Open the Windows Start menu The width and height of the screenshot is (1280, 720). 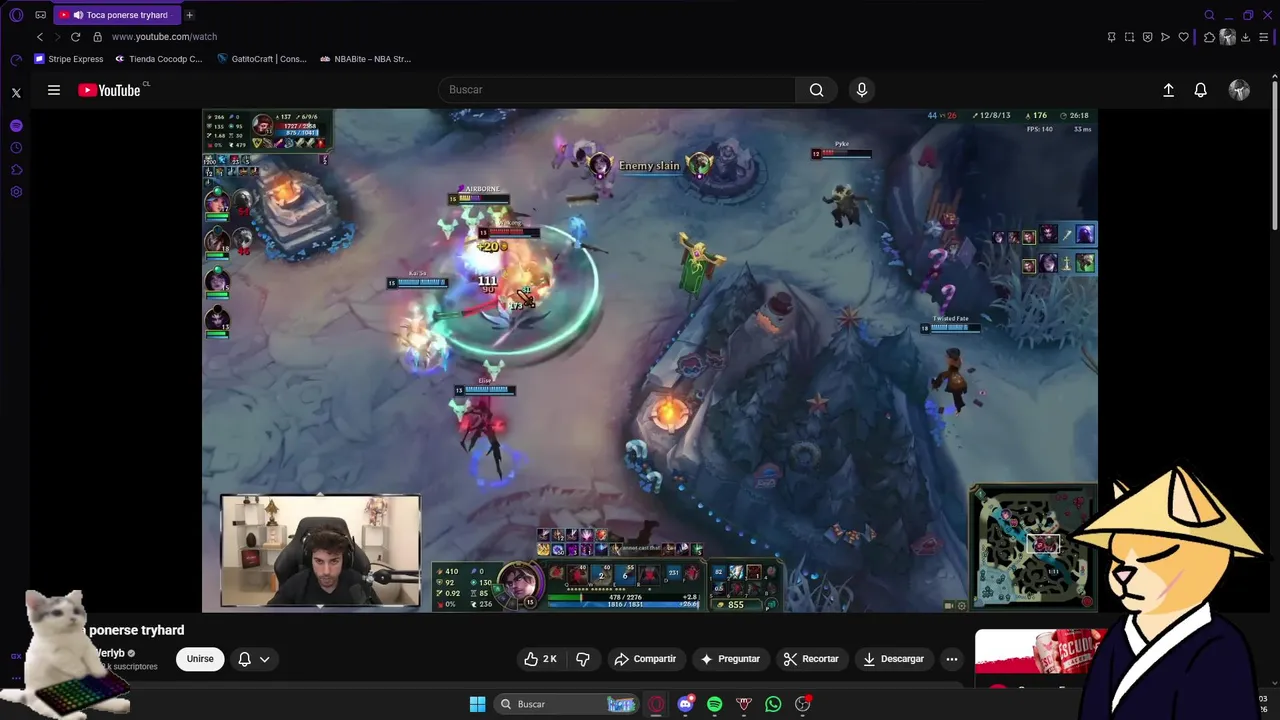click(477, 704)
